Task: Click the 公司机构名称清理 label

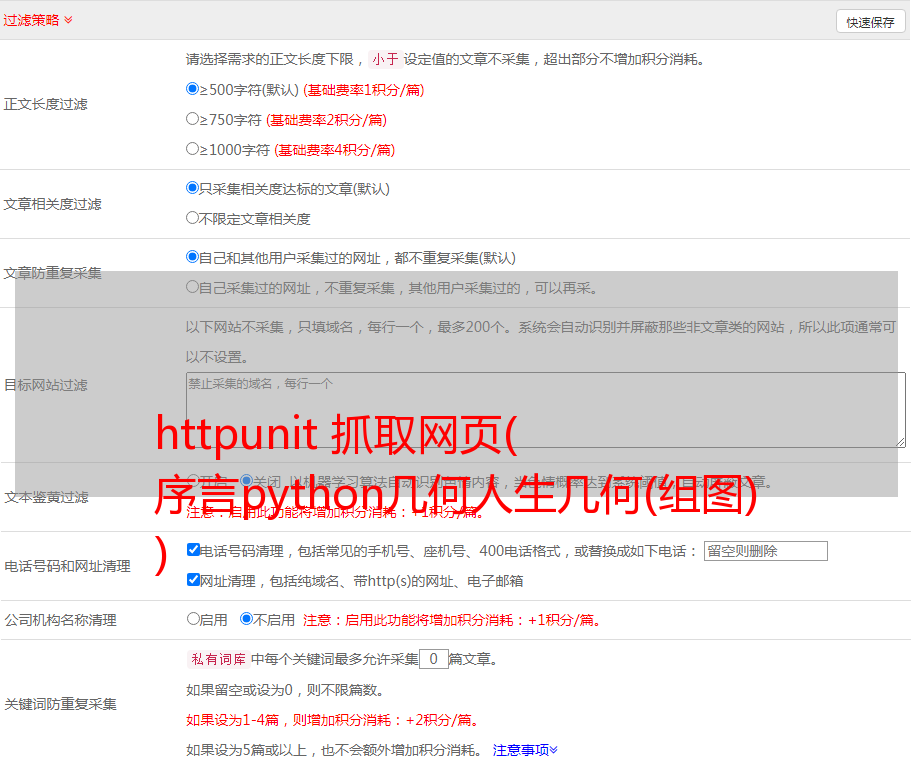Action: [60, 620]
